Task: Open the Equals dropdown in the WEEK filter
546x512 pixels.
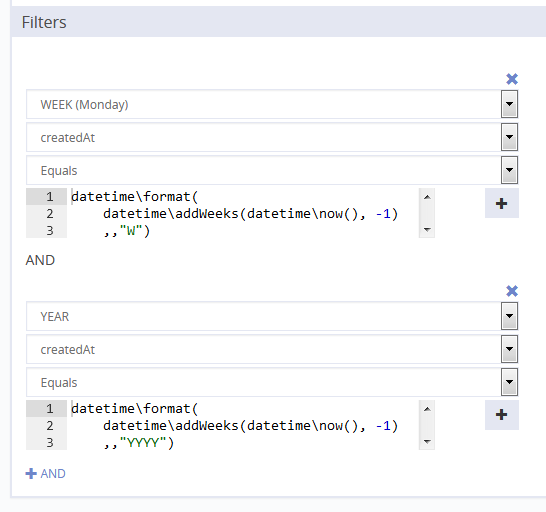Action: pos(509,170)
